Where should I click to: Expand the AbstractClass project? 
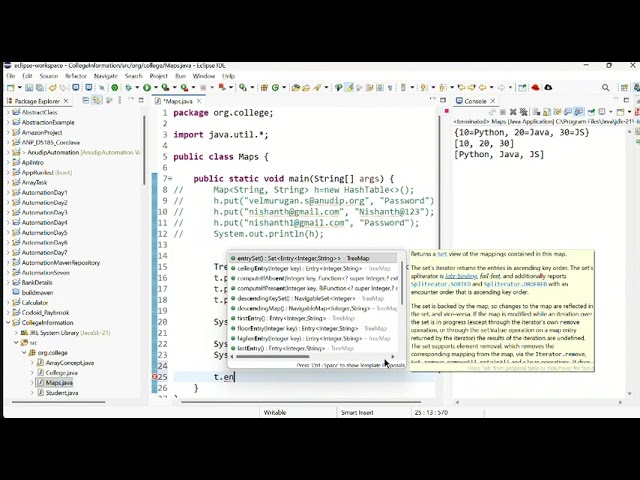pyautogui.click(x=8, y=112)
